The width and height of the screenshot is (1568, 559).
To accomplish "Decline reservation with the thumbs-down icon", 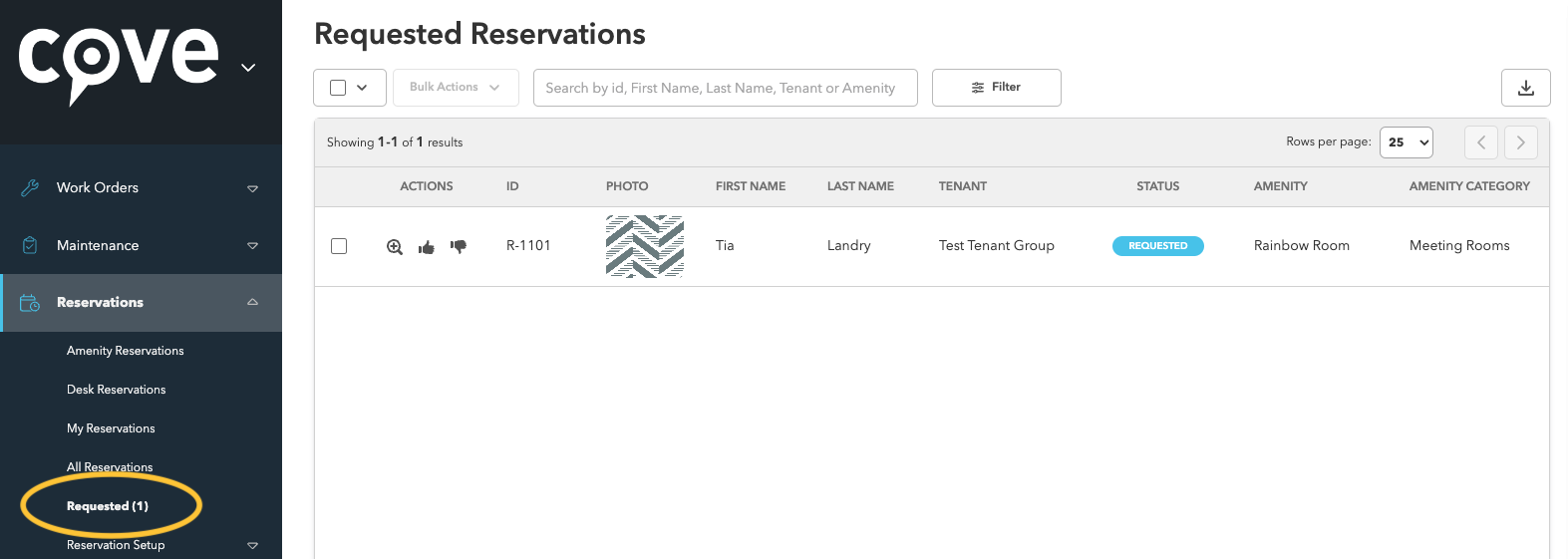I will point(459,246).
